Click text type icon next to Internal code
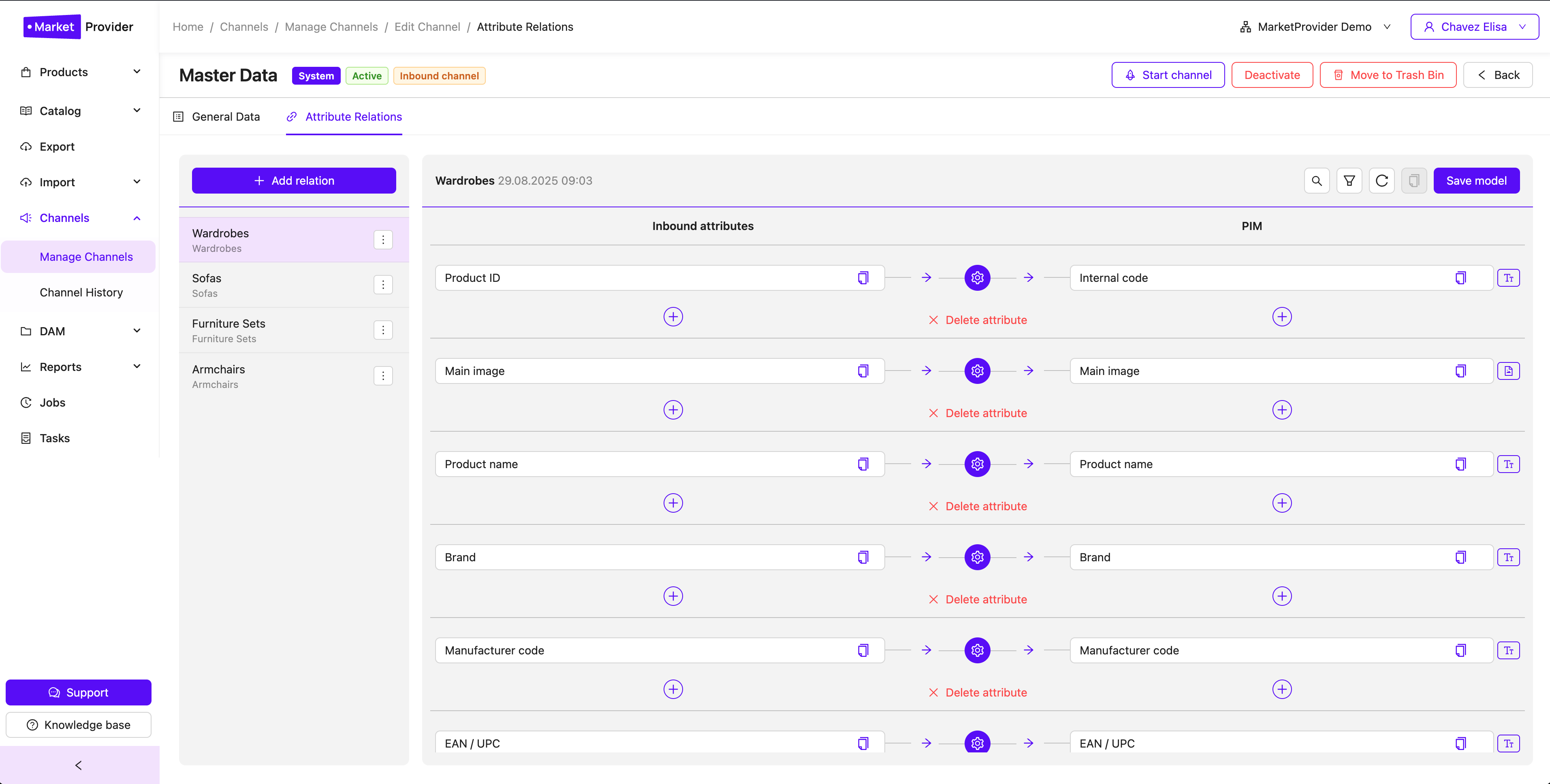 [1508, 278]
